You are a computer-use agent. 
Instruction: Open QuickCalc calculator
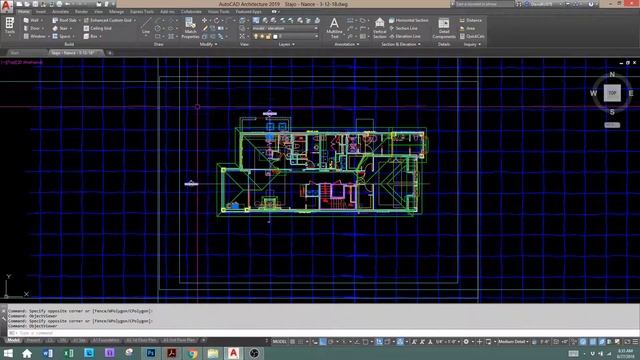[472, 36]
